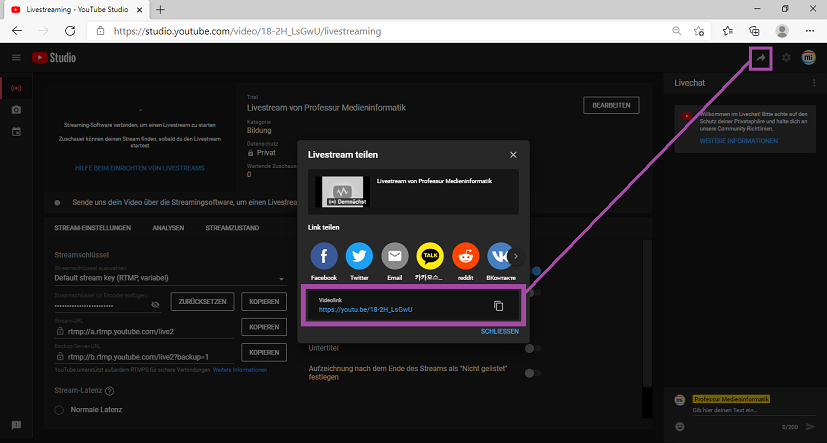This screenshot has height=443, width=827.
Task: Select the Webcam camera icon in sidebar
Action: point(16,110)
